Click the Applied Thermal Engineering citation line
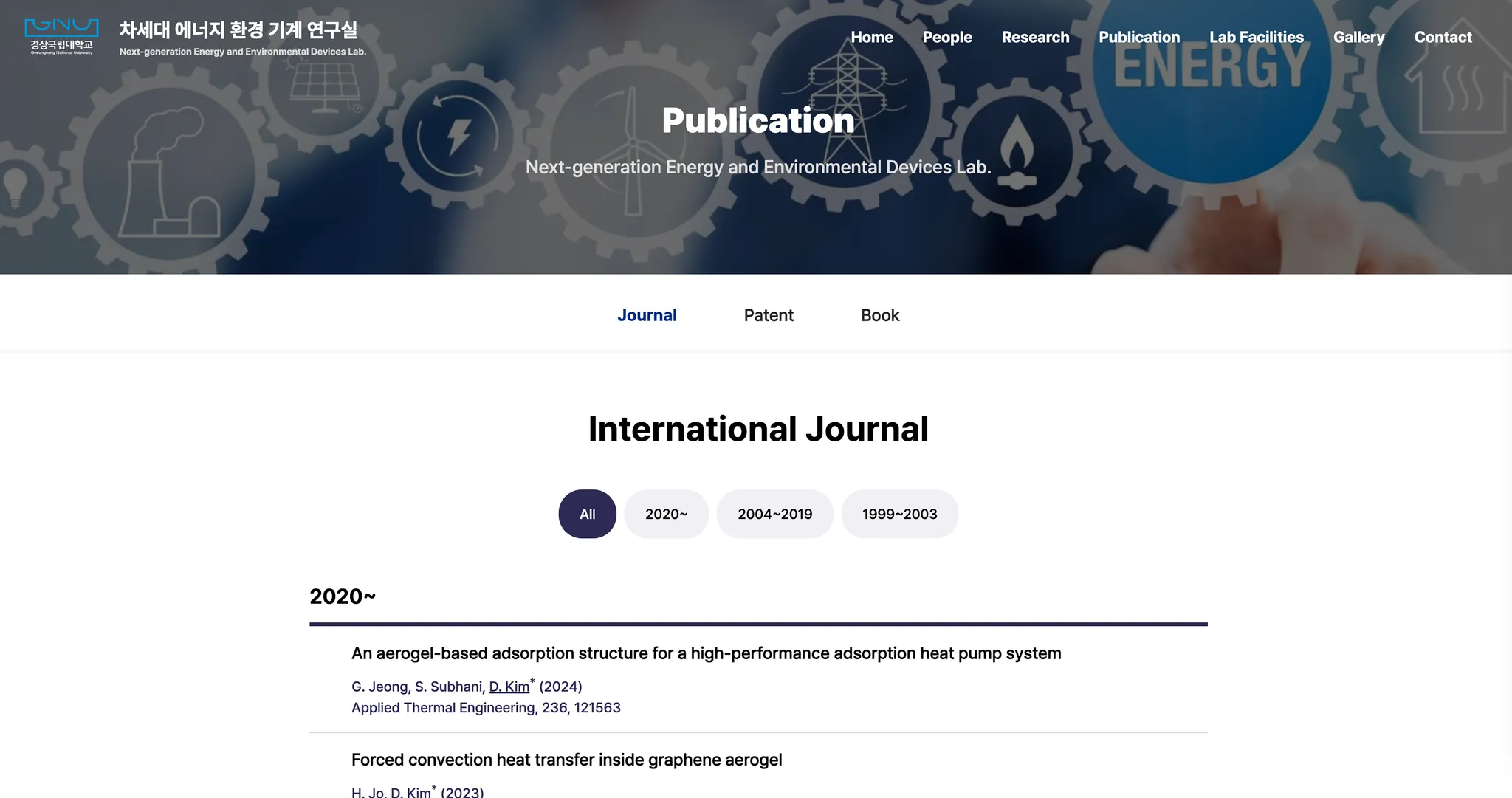The image size is (1512, 798). tap(486, 708)
